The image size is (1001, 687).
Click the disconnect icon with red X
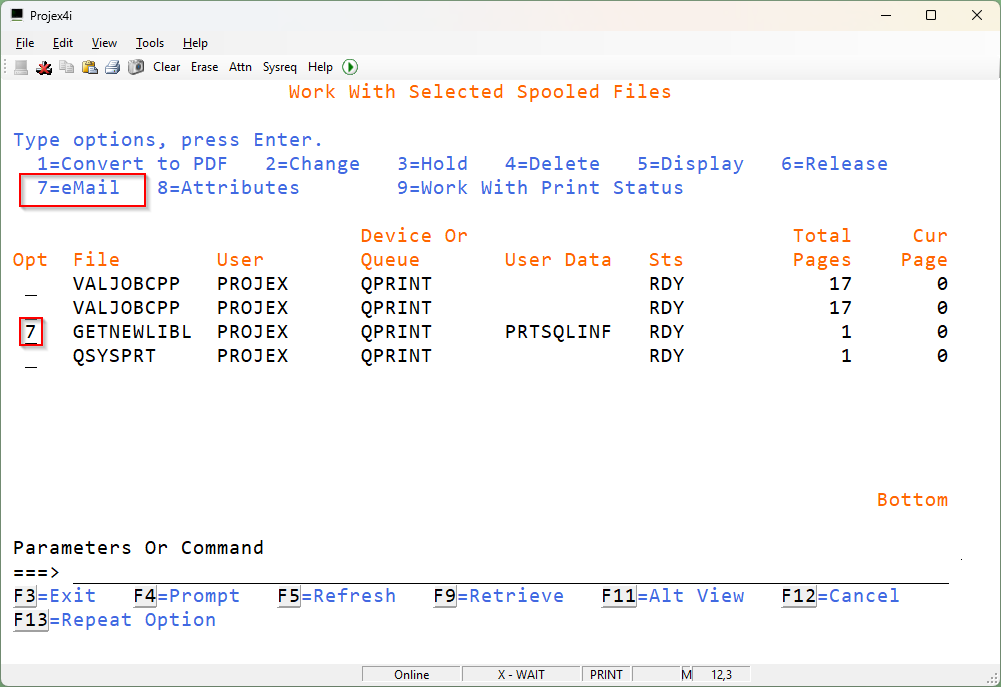click(x=44, y=67)
